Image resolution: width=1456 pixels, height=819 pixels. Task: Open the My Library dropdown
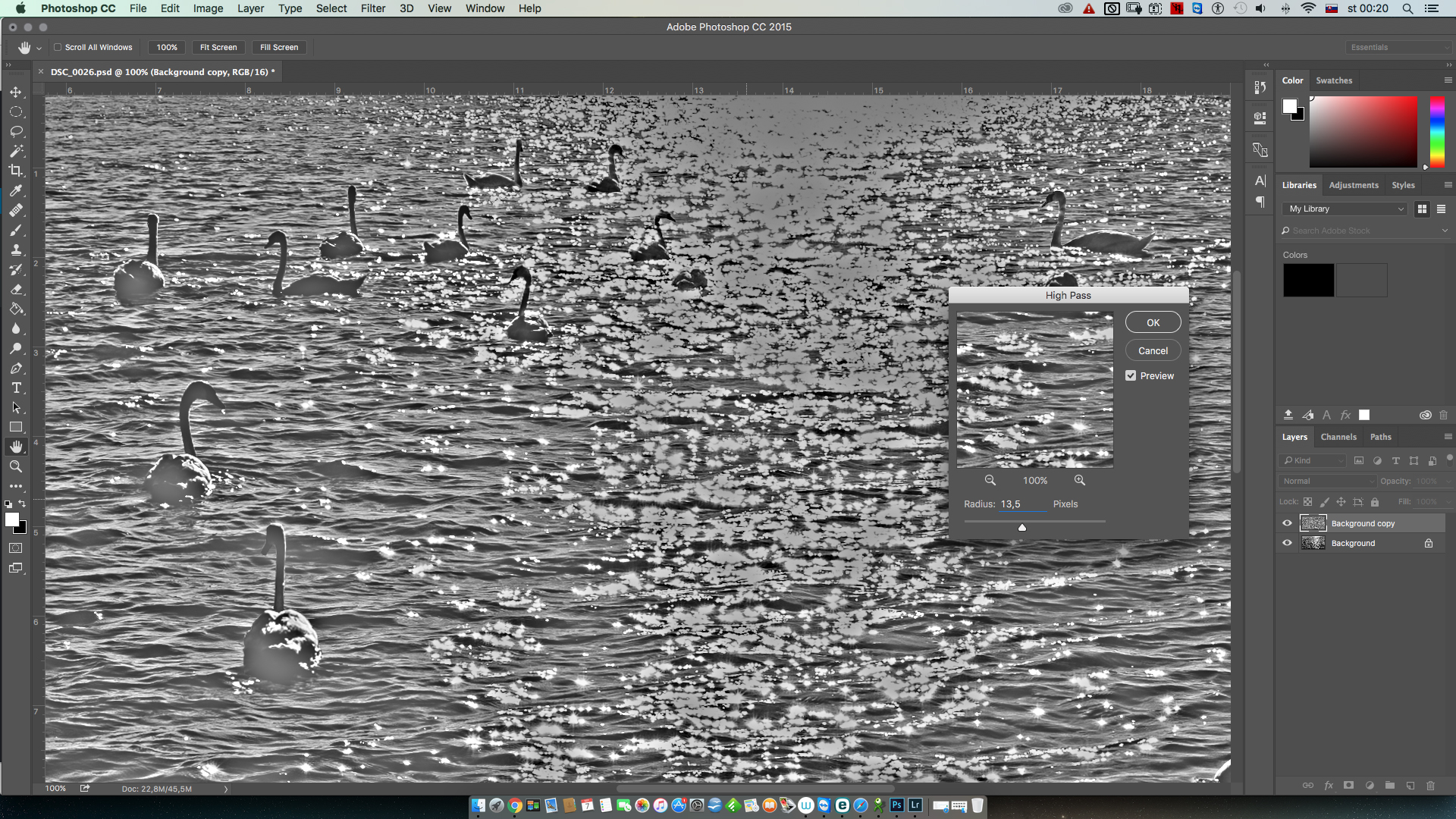pos(1346,209)
